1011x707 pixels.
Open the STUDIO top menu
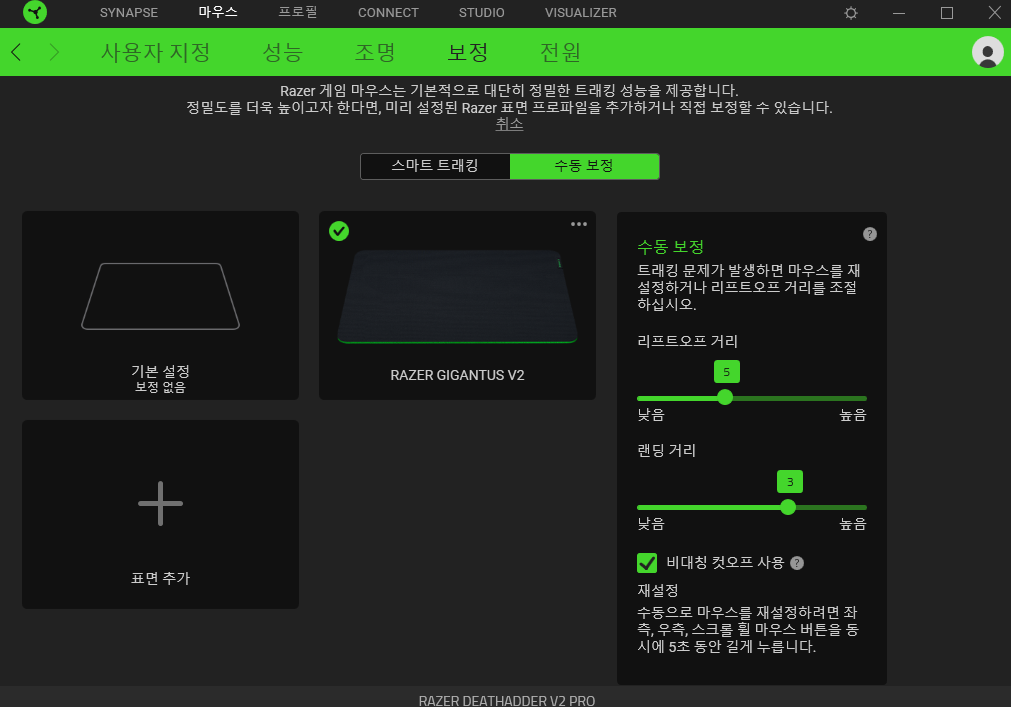tap(482, 13)
